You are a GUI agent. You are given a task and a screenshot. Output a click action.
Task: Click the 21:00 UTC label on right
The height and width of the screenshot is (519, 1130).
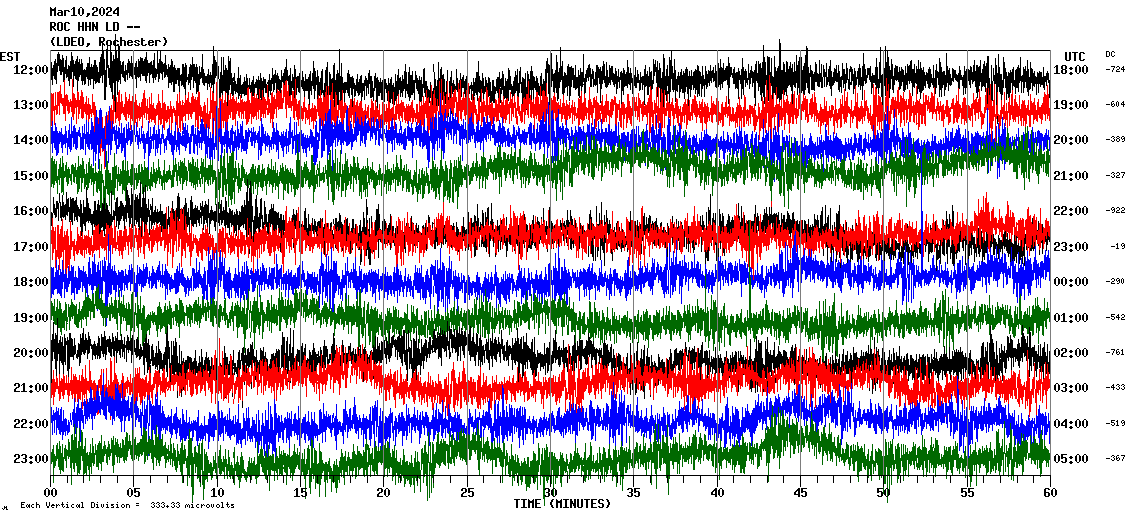(1070, 176)
